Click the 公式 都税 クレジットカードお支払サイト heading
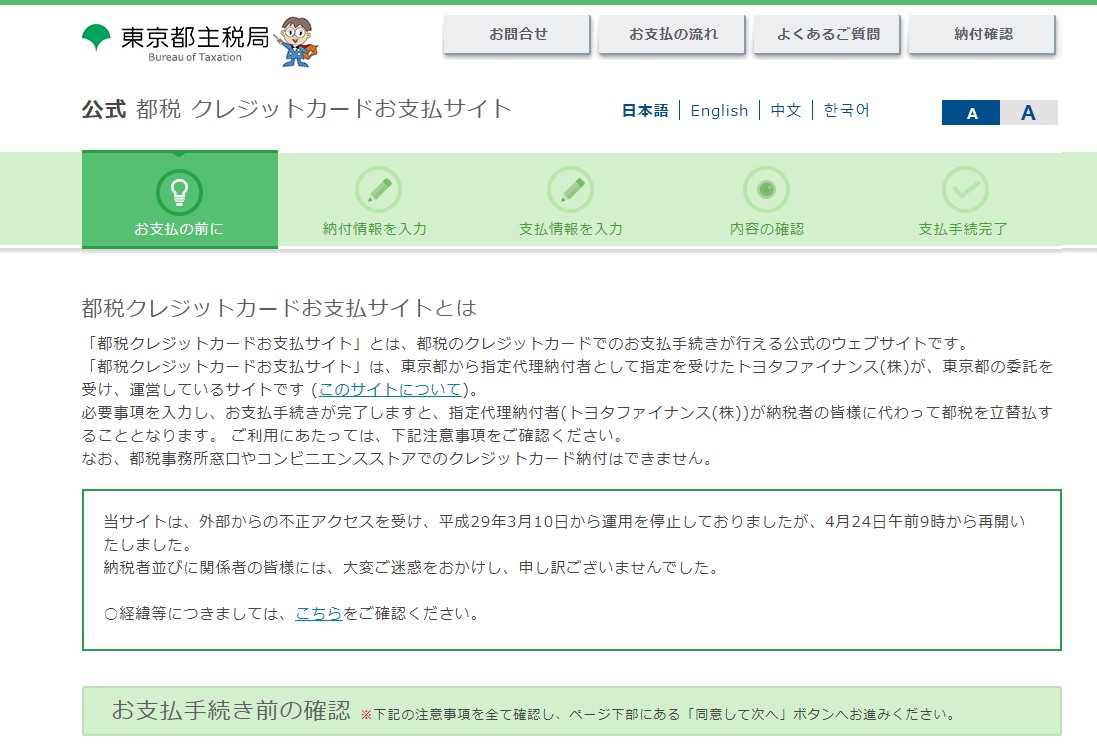The image size is (1097, 750). 297,109
